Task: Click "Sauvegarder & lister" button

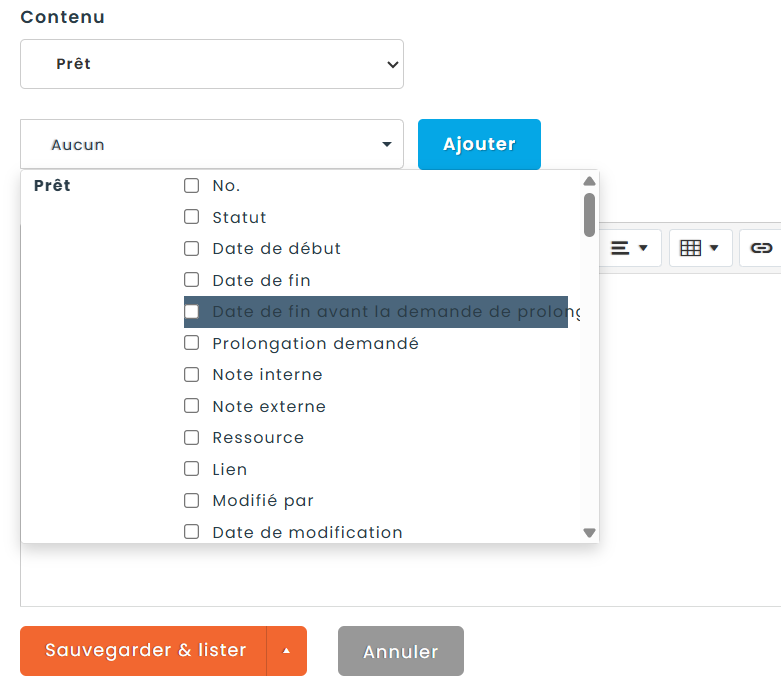Action: pos(145,651)
